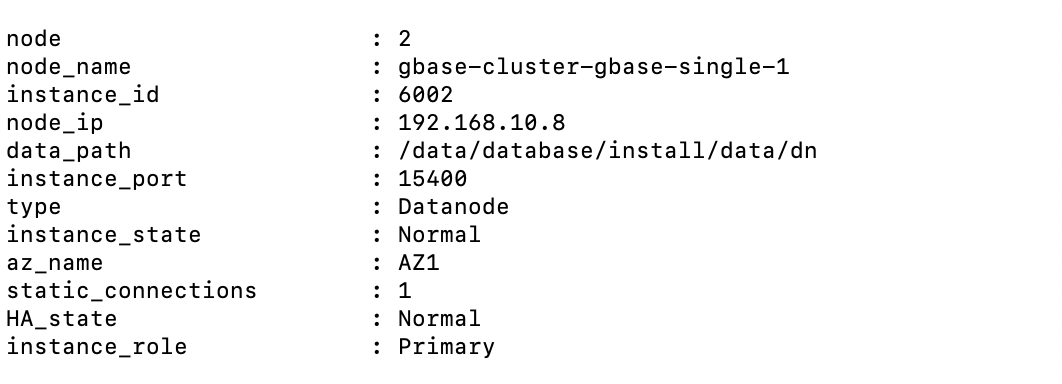Click the instance_role value Primary
1062x384 pixels.
pos(446,347)
